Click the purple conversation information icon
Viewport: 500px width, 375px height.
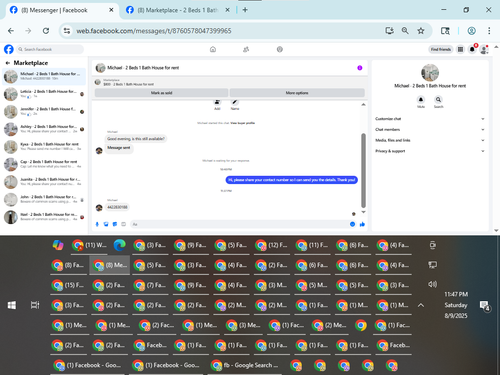click(360, 68)
